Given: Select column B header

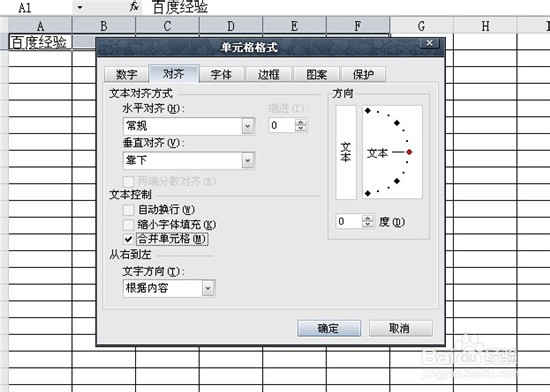Looking at the screenshot, I should pyautogui.click(x=104, y=26).
